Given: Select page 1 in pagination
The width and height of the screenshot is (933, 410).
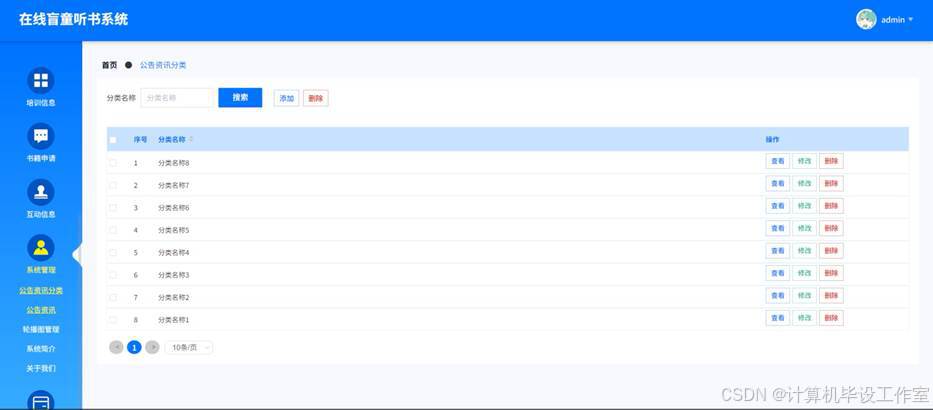Looking at the screenshot, I should (134, 348).
